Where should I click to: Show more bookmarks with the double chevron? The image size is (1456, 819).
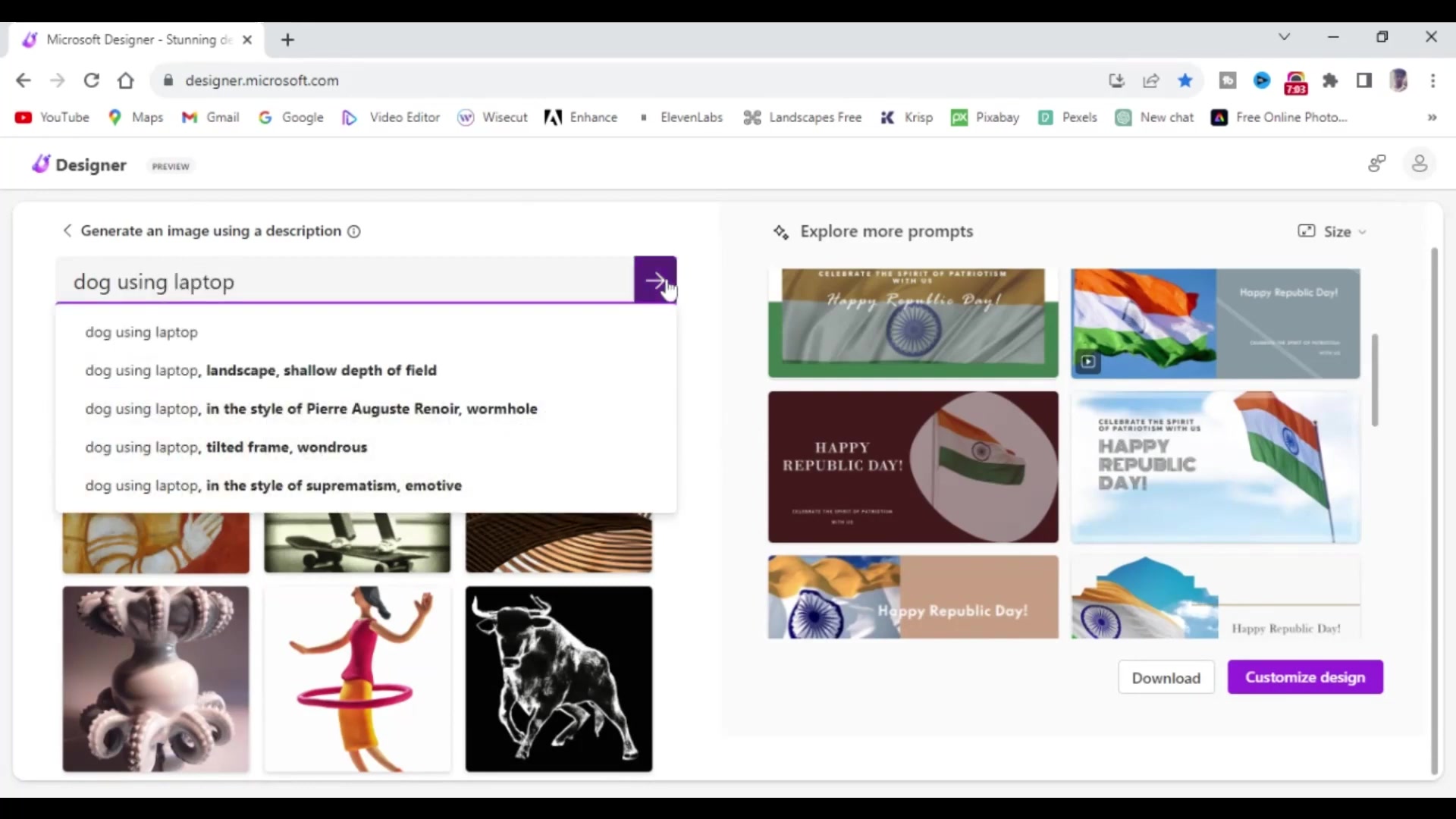pyautogui.click(x=1432, y=118)
